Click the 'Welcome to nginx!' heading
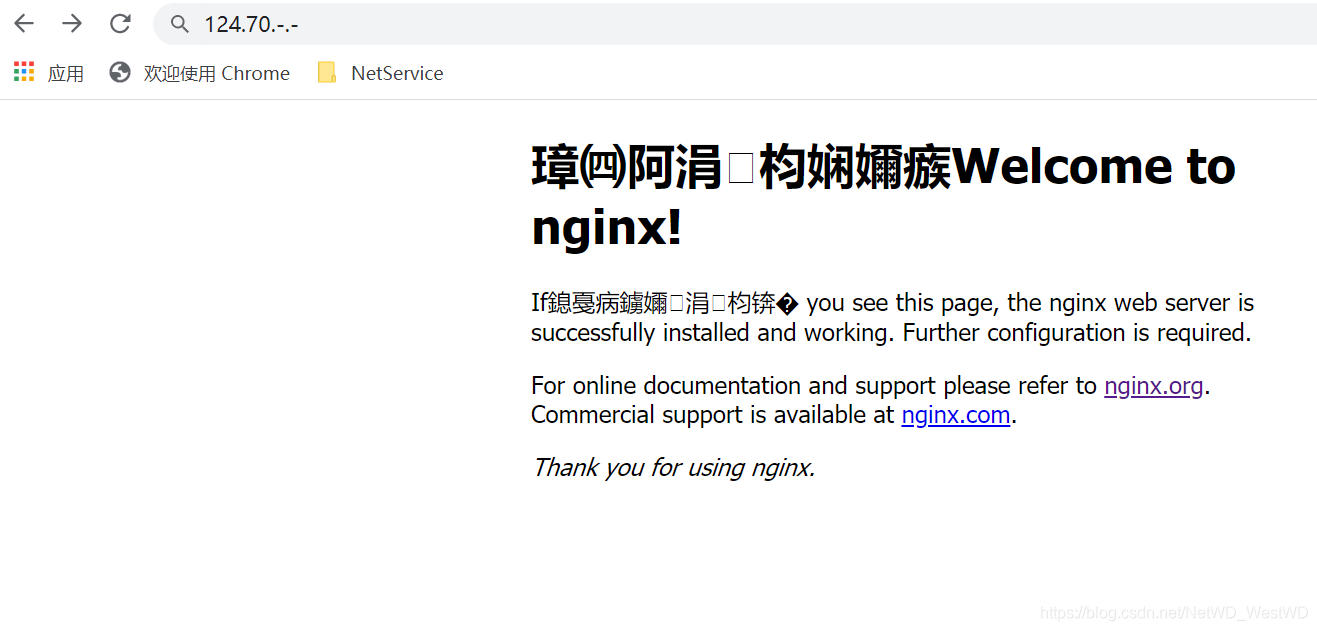Viewport: 1317px width, 631px height. pos(884,197)
